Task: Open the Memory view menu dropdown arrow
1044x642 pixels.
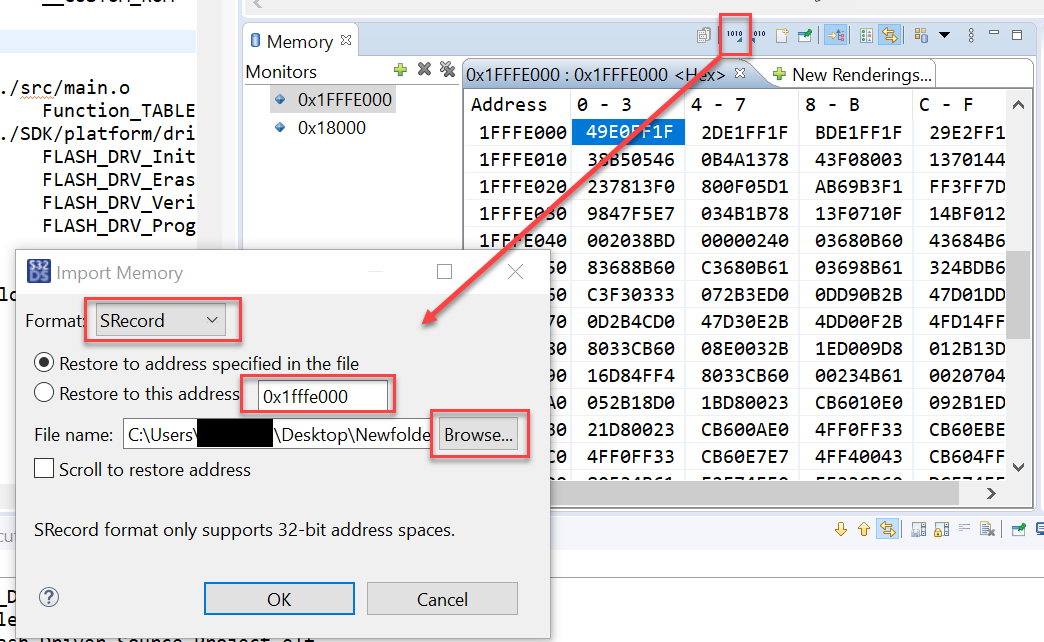Action: pyautogui.click(x=943, y=35)
